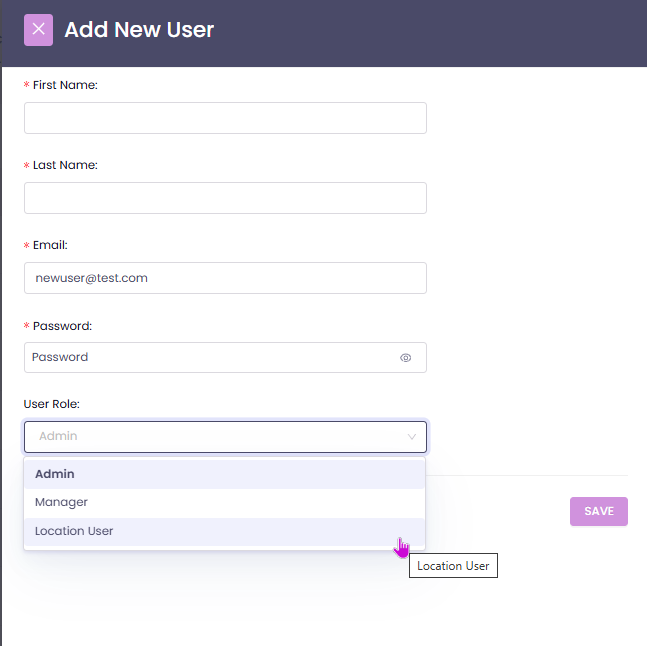The height and width of the screenshot is (646, 647).
Task: Click into the Last Name text box
Action: (225, 198)
